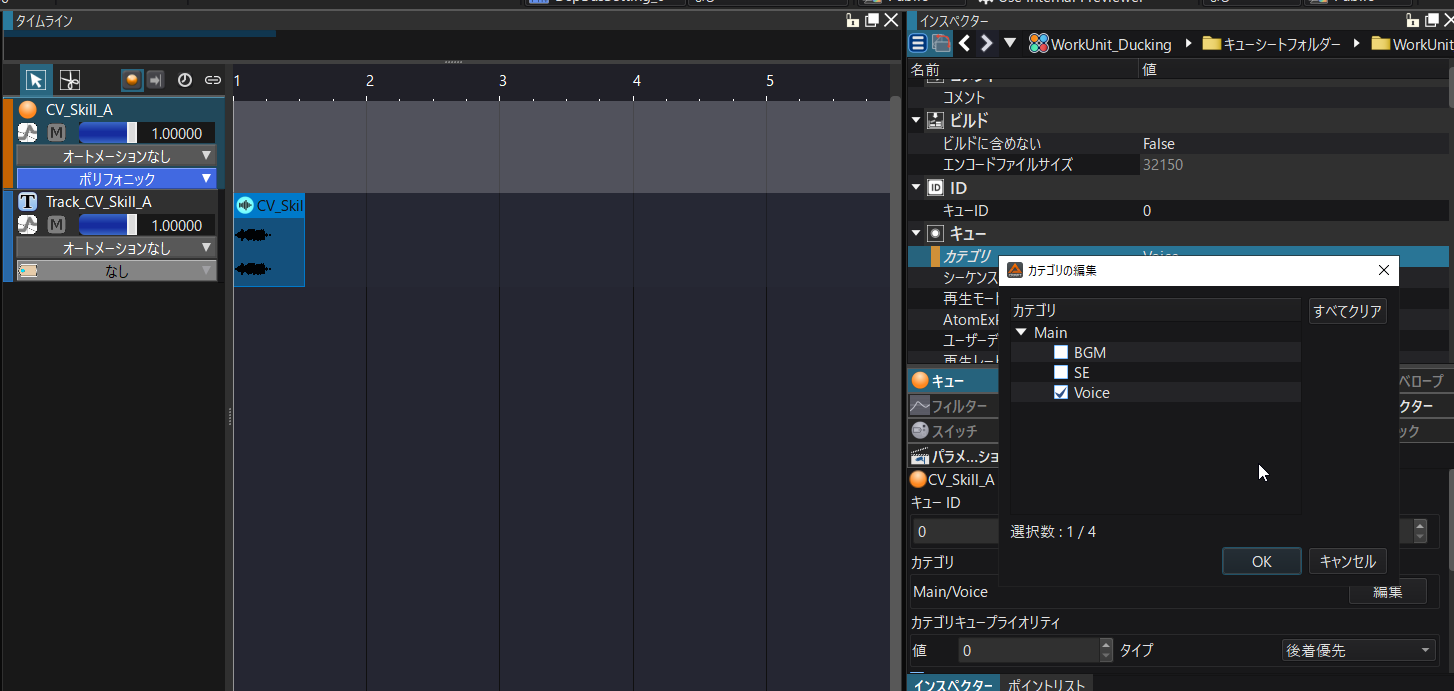Click the キューシートフォルダー folder breadcrumb
The image size is (1454, 691).
click(x=1271, y=44)
